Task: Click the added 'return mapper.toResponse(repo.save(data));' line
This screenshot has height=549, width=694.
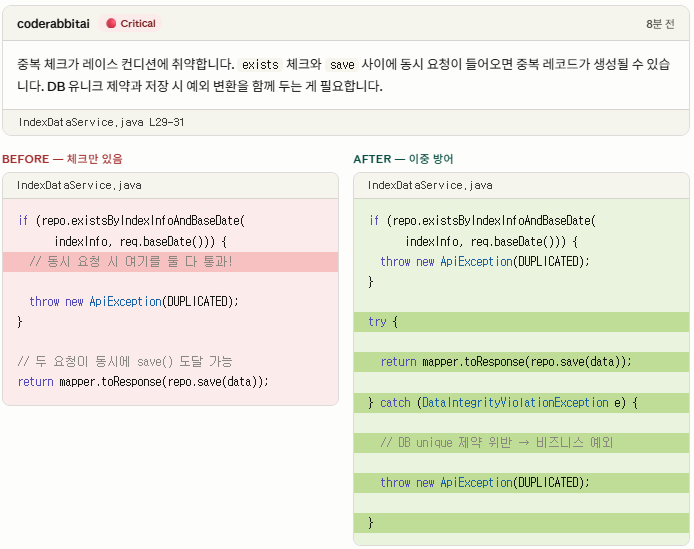Action: coord(521,362)
